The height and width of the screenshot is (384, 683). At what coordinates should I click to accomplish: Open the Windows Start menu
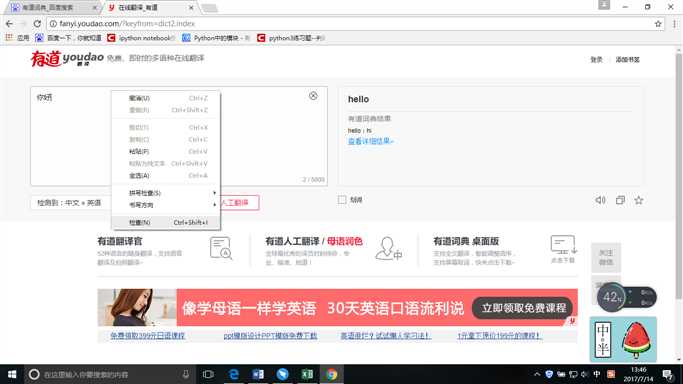pyautogui.click(x=12, y=374)
